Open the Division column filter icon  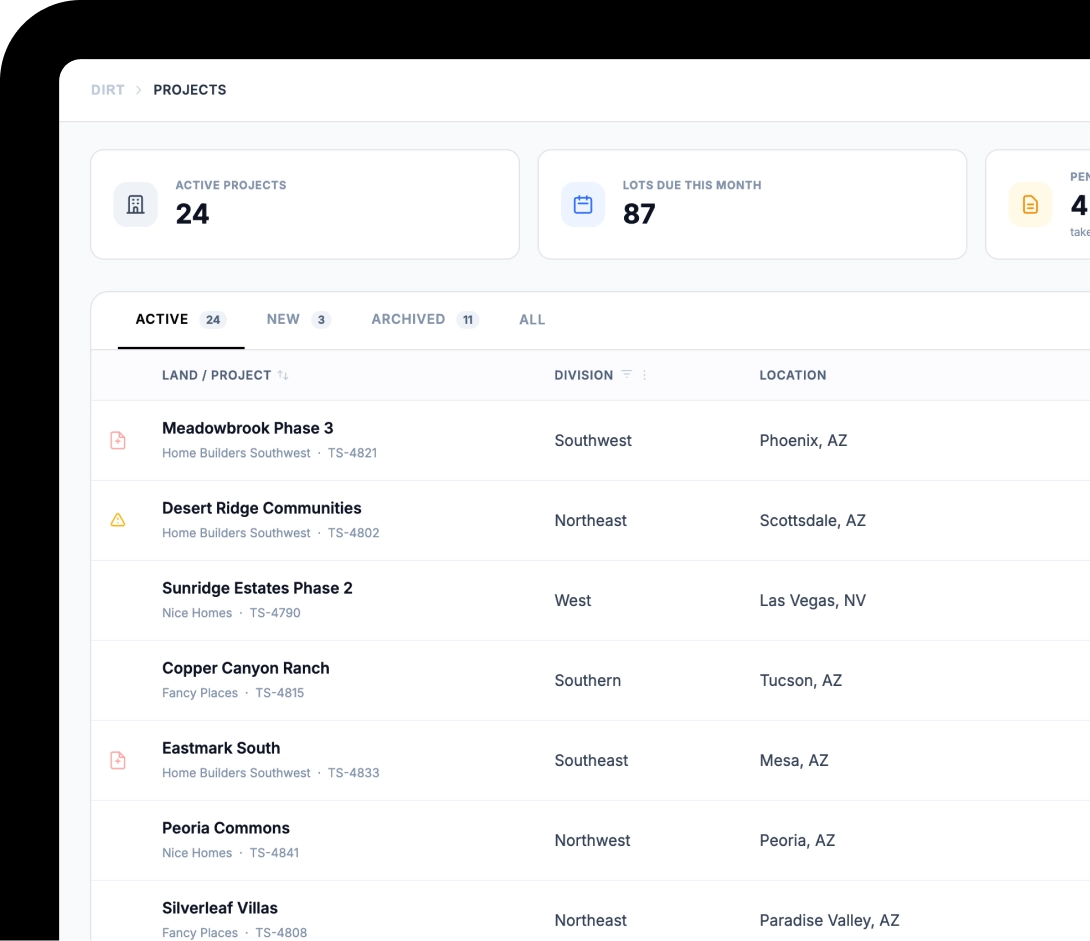tap(627, 375)
